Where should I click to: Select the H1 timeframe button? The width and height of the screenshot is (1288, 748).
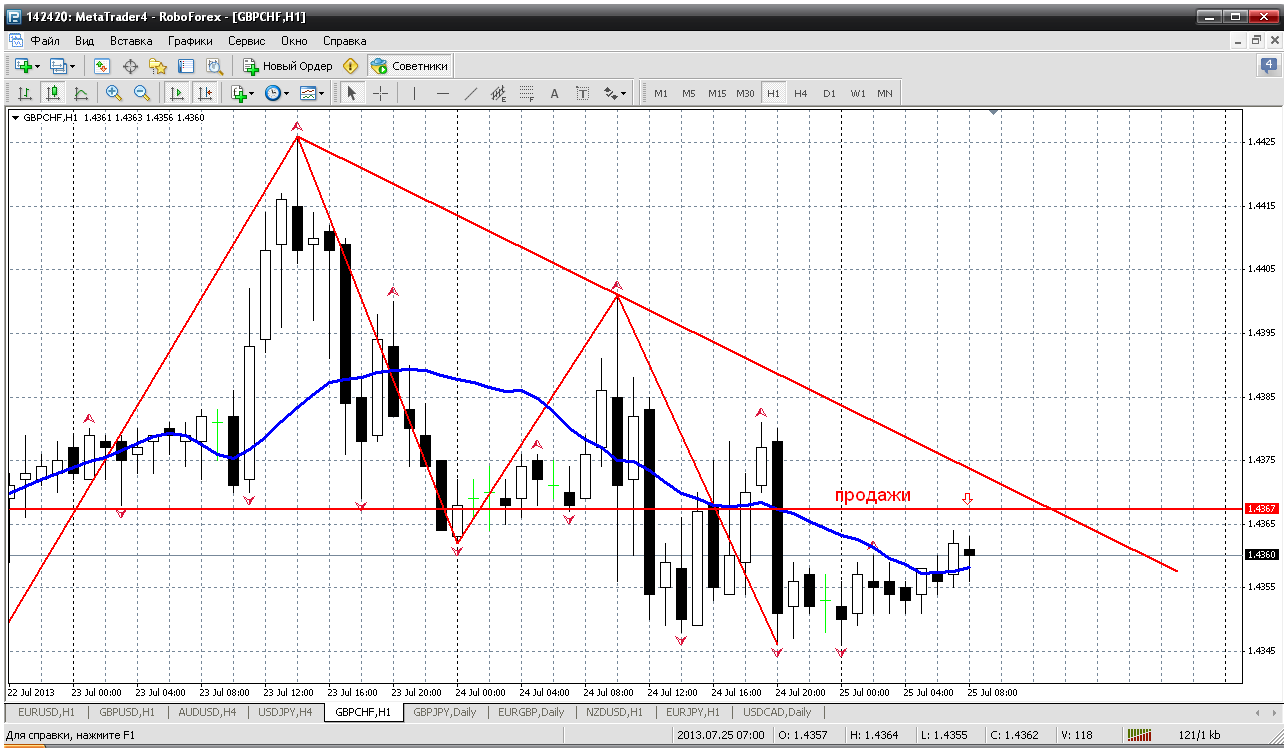773,93
